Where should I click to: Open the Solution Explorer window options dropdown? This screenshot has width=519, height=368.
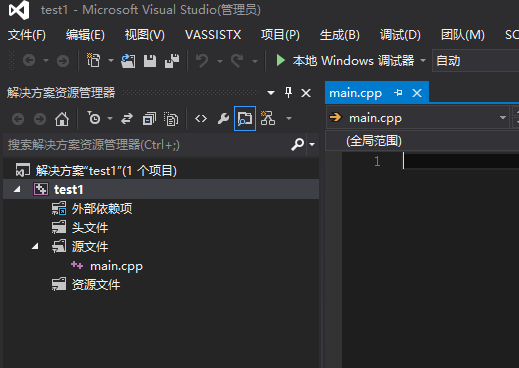click(271, 93)
